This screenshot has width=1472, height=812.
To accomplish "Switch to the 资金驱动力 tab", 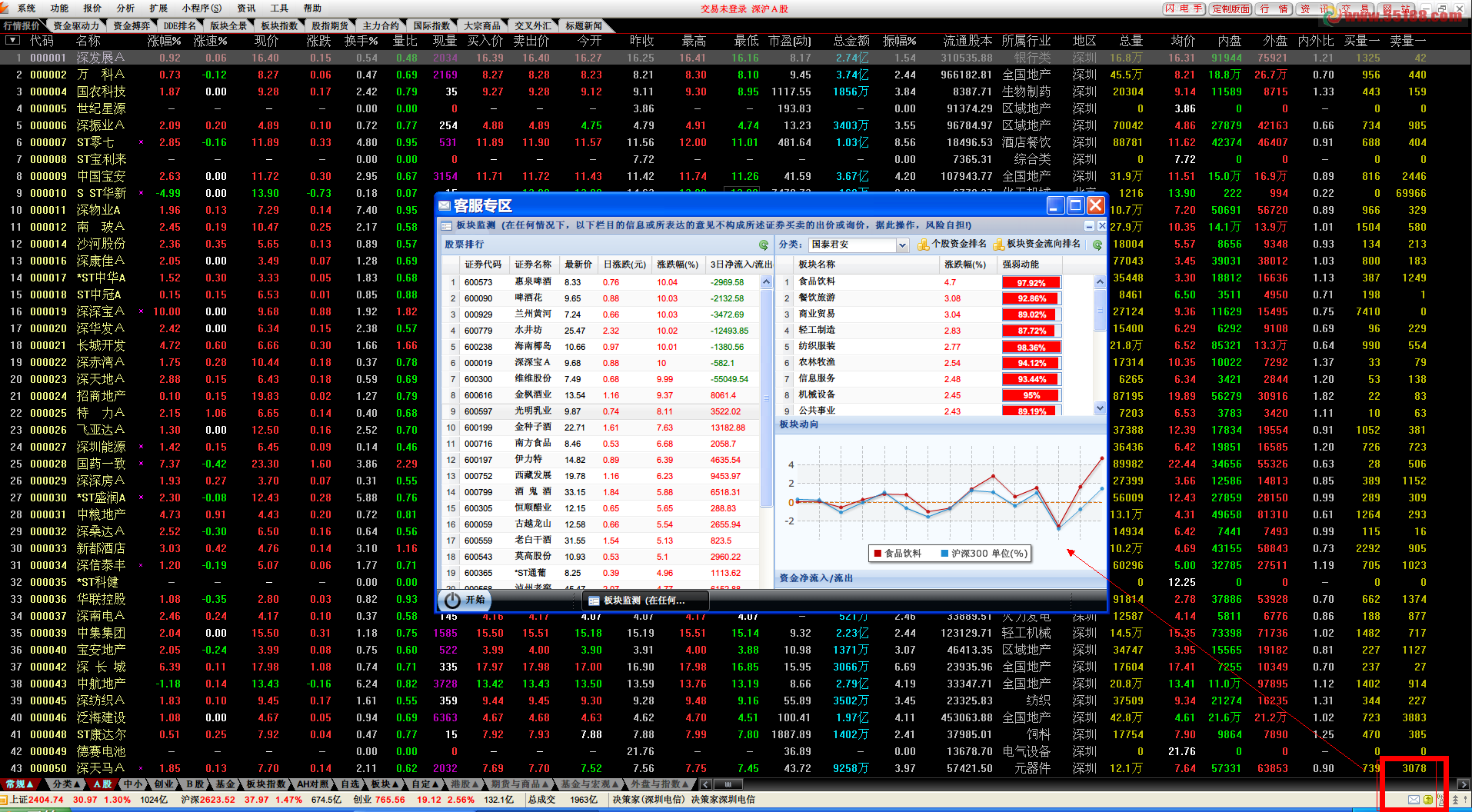I will tap(76, 25).
